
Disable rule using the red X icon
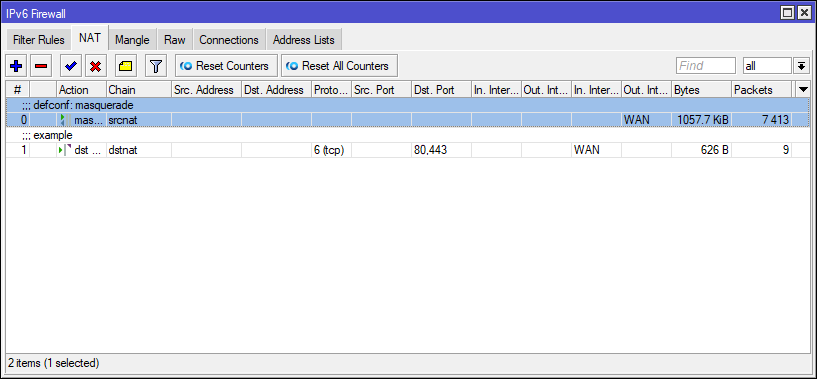click(x=95, y=66)
